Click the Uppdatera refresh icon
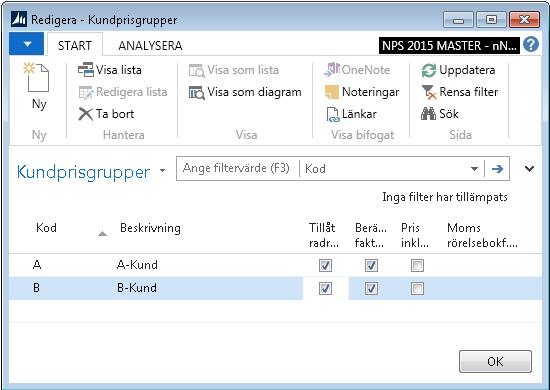Viewport: 550px width, 390px height. pyautogui.click(x=429, y=70)
